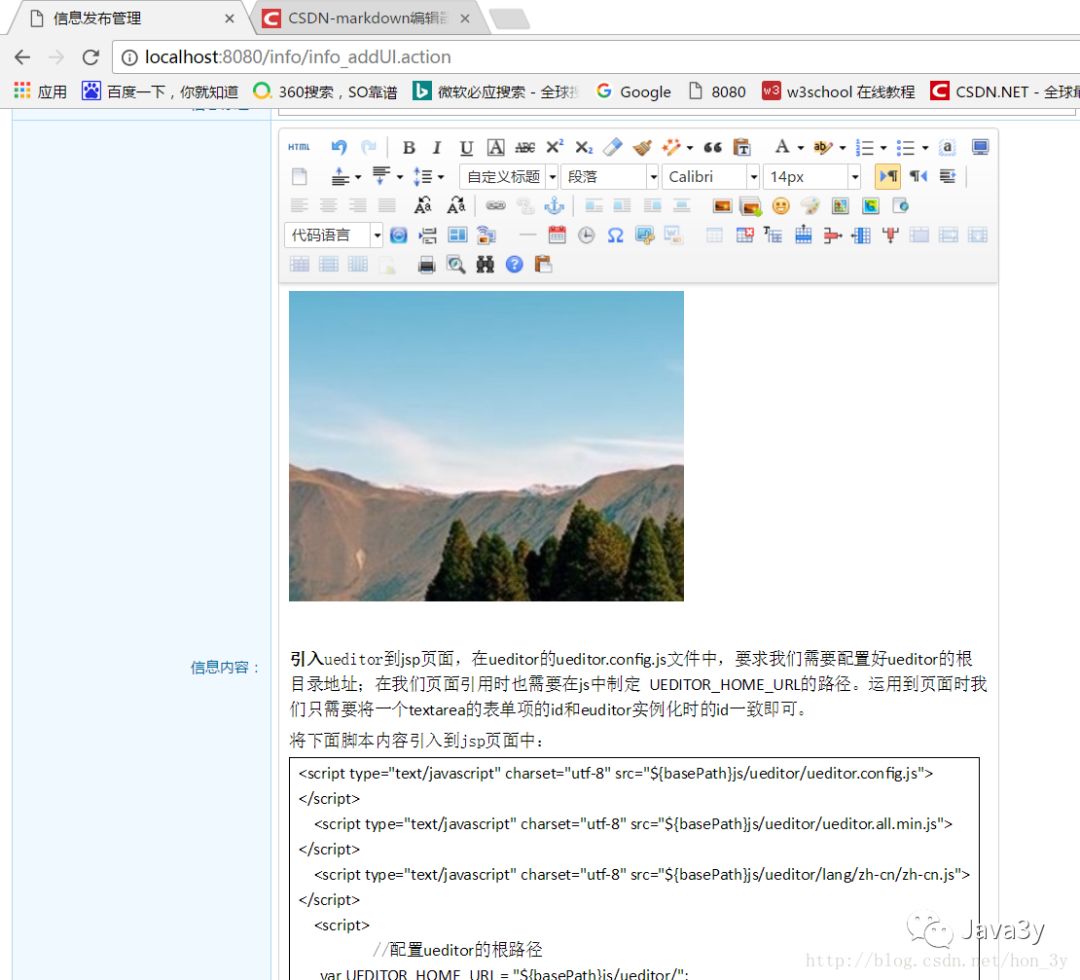Toggle italic formatting
The image size is (1080, 980).
coord(437,147)
